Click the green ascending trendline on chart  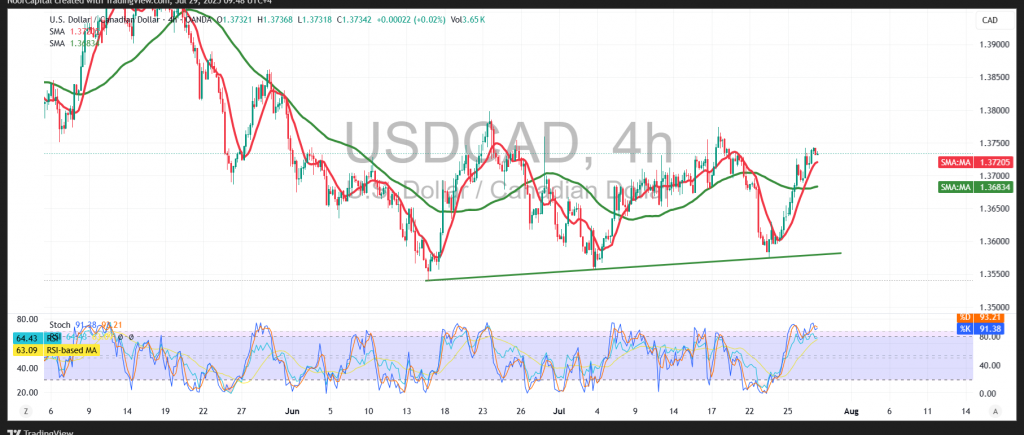(632, 266)
